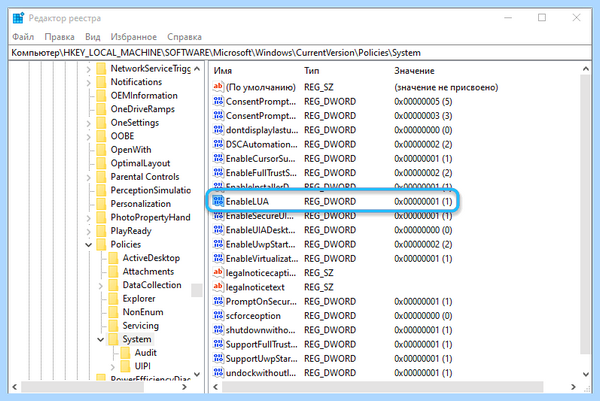
Task: Click values pane scroll-up arrow
Action: (586, 69)
